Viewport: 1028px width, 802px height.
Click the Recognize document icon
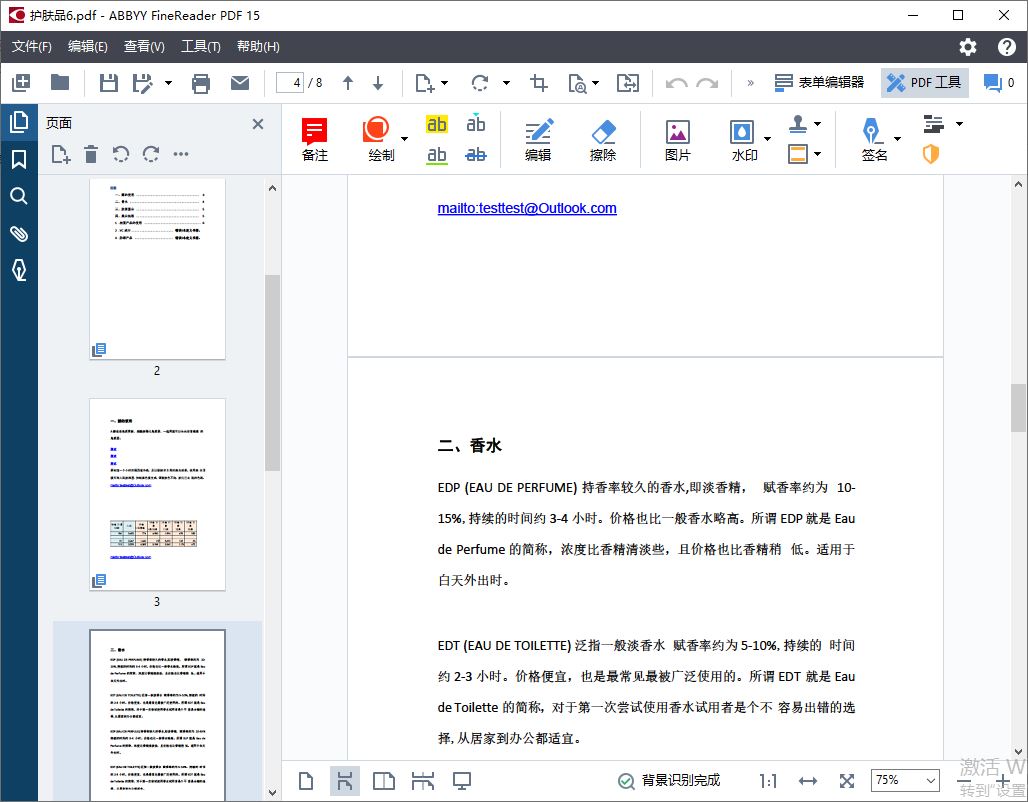click(577, 83)
